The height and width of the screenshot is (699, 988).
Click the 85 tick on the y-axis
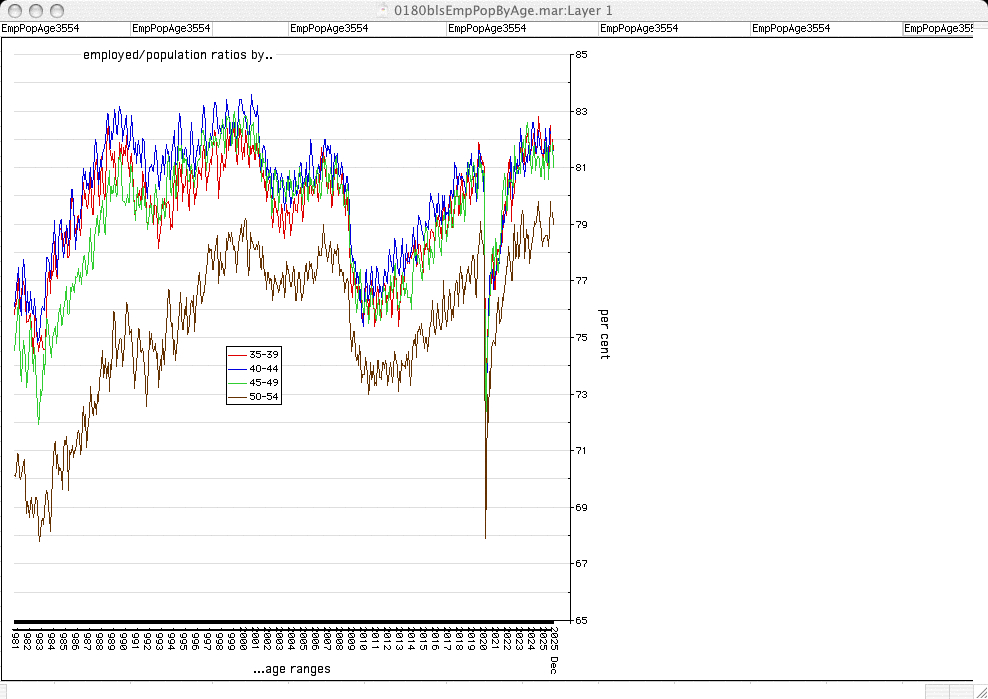coord(580,55)
